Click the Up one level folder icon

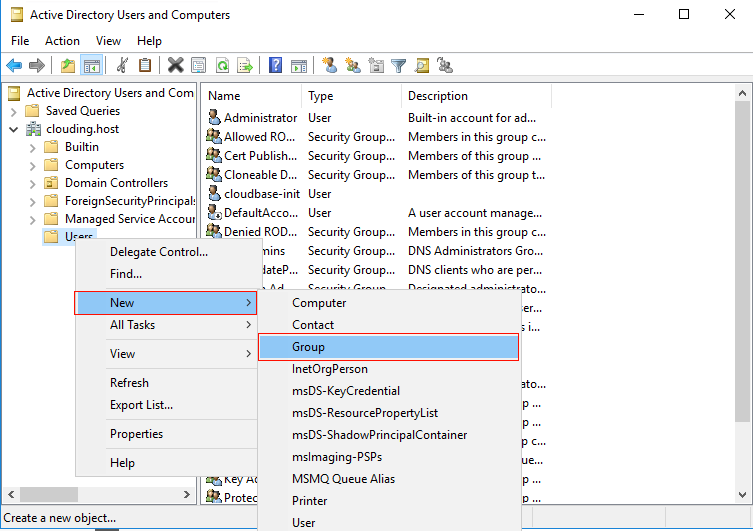pyautogui.click(x=68, y=65)
